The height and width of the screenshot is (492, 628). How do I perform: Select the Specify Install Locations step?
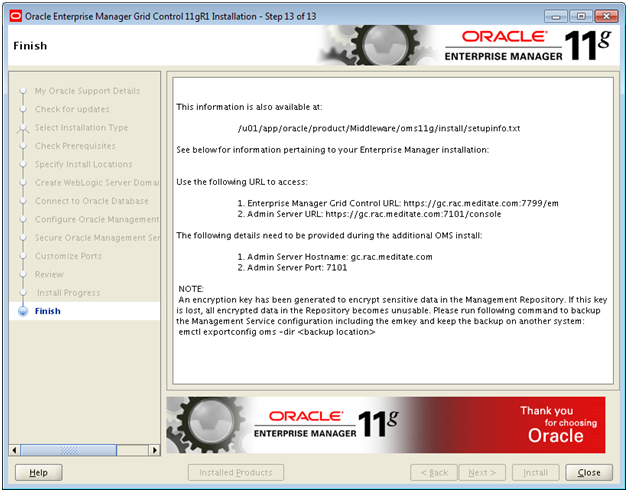point(83,164)
